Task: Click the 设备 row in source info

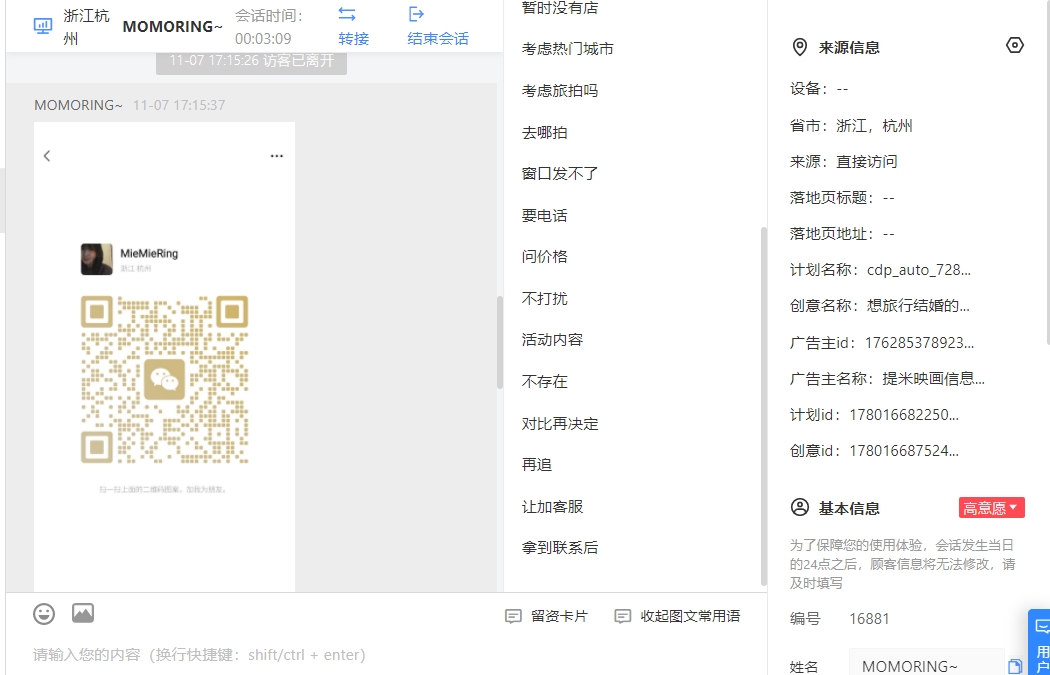Action: point(819,89)
